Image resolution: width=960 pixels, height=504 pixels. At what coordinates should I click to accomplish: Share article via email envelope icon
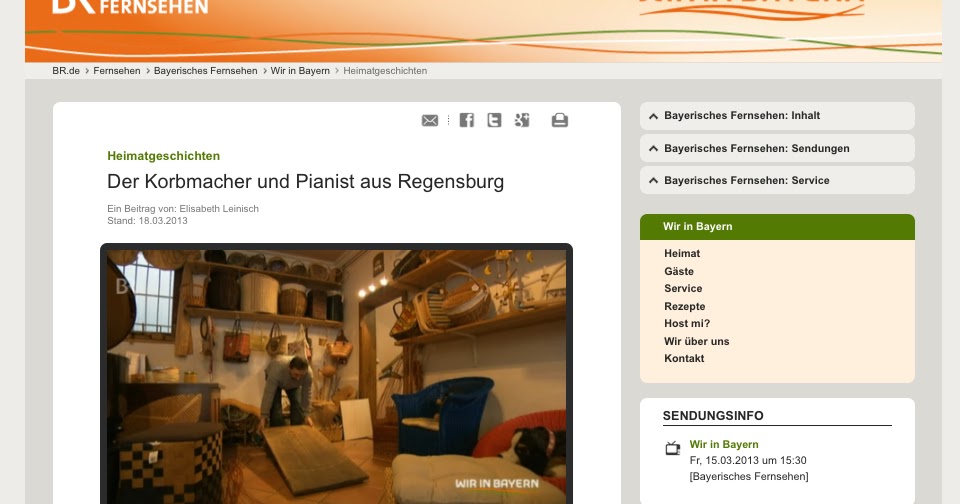point(430,121)
